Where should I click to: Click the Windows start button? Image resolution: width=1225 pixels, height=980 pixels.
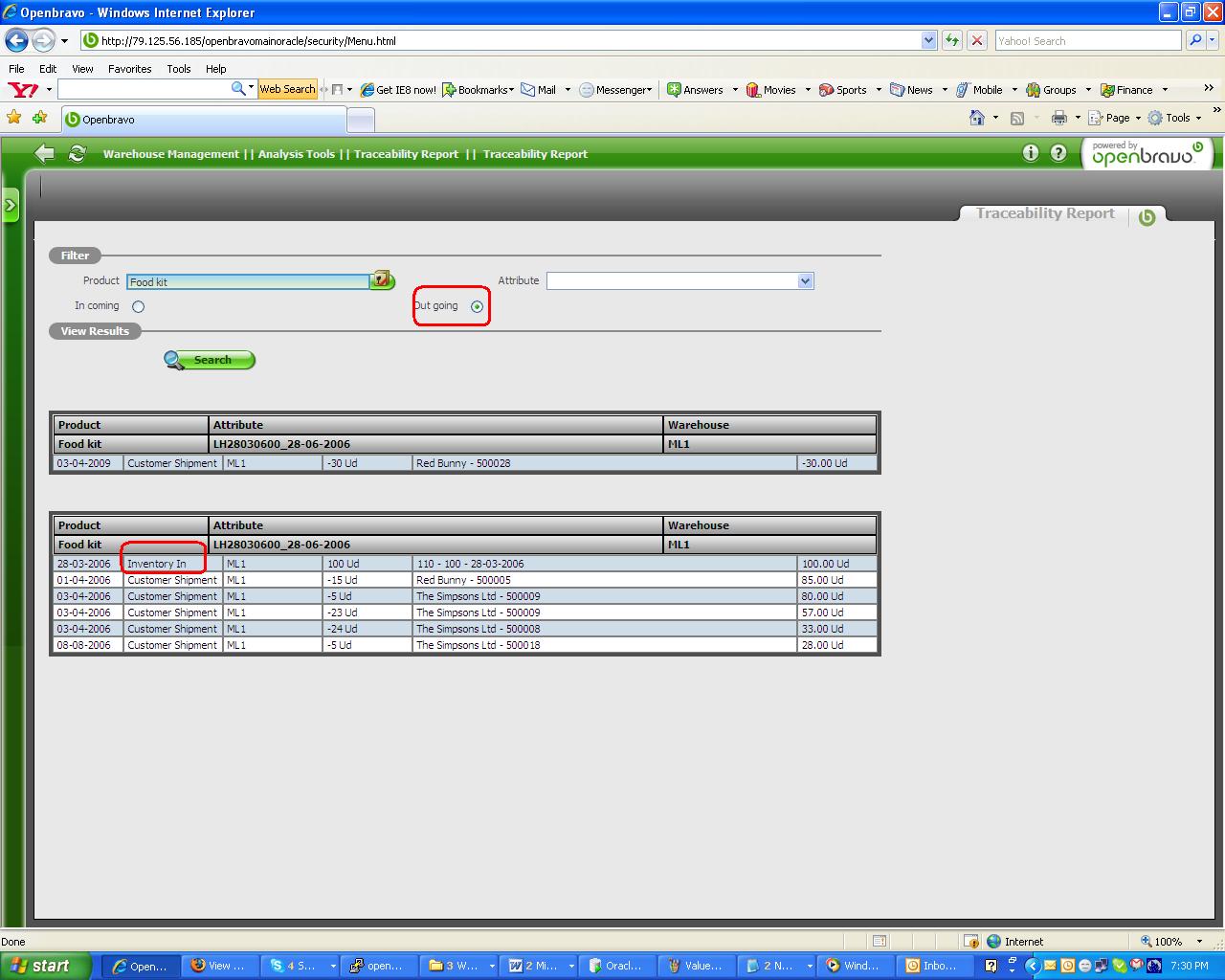click(45, 966)
